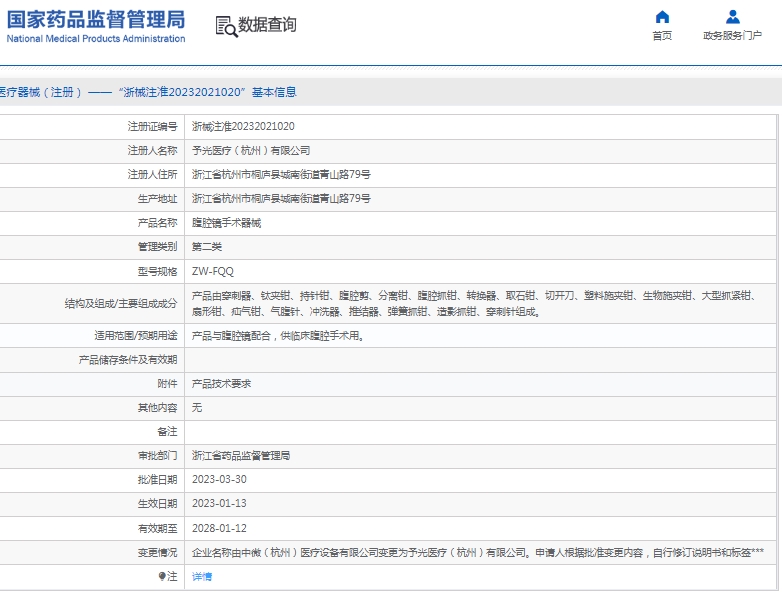Click the 附件 row label
Screen dimensions: 782x594
tap(168, 384)
